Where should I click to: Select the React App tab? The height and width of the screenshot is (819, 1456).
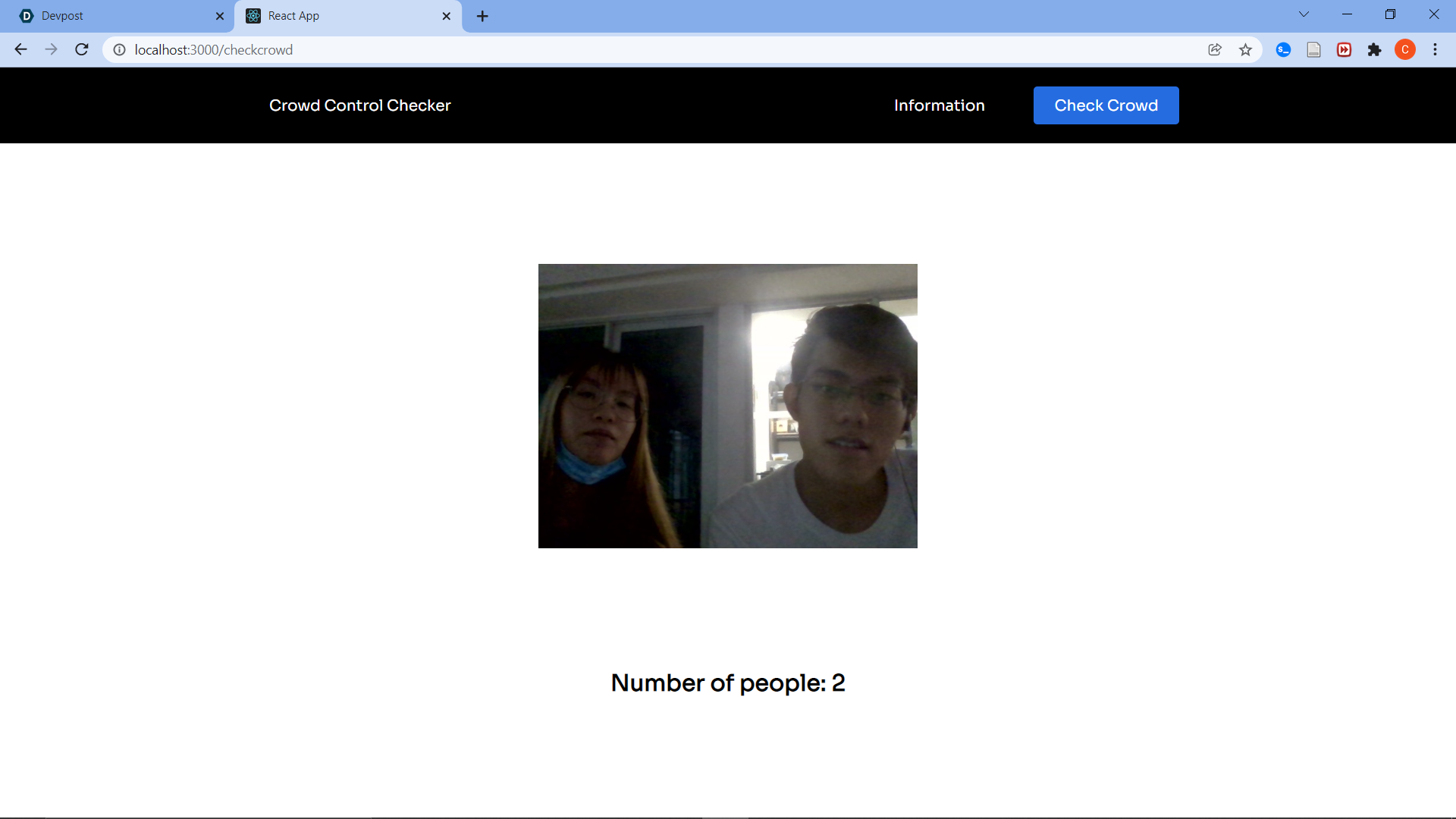pos(341,16)
